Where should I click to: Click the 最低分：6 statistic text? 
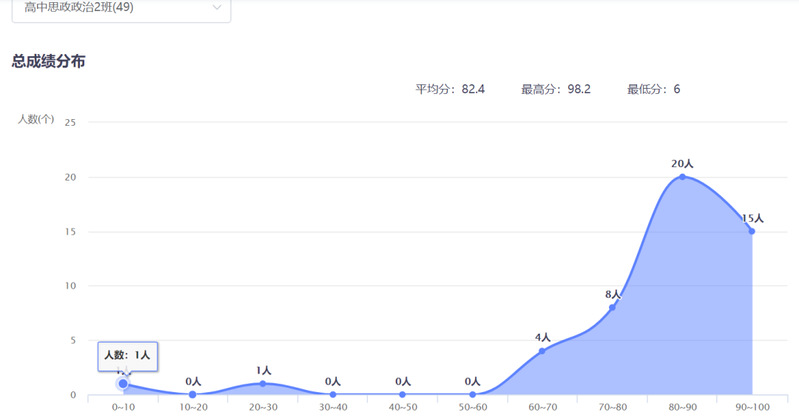(x=653, y=89)
